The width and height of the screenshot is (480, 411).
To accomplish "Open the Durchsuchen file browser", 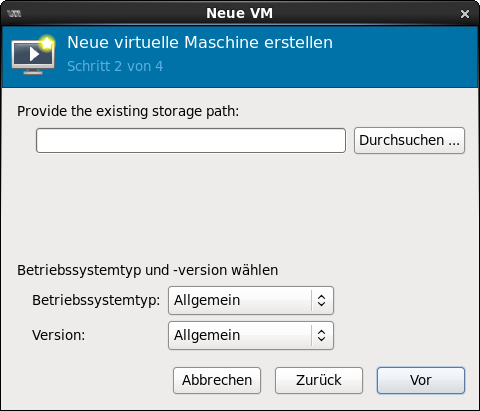I will click(x=409, y=140).
